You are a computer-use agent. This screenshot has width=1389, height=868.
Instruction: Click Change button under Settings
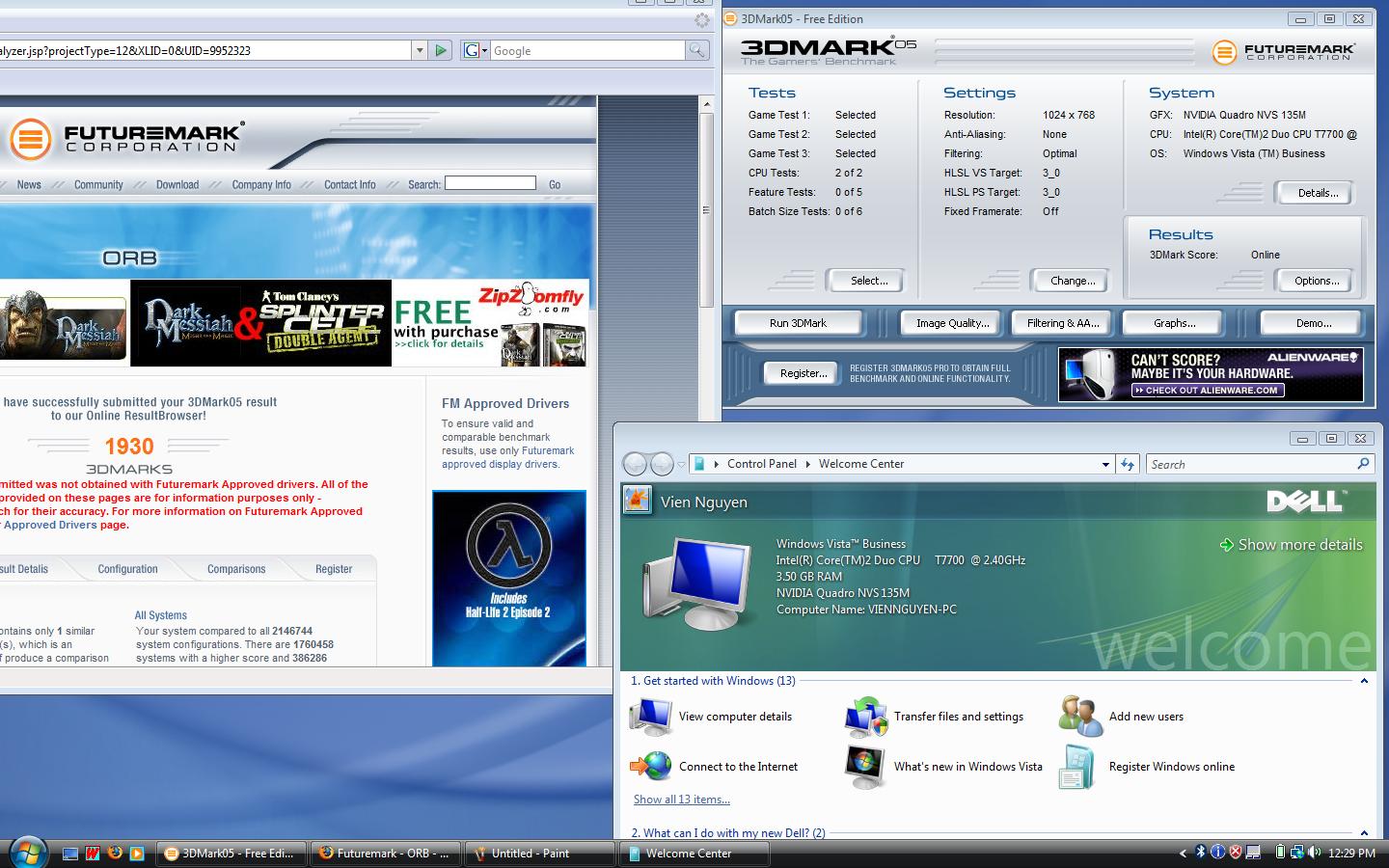tap(1073, 281)
